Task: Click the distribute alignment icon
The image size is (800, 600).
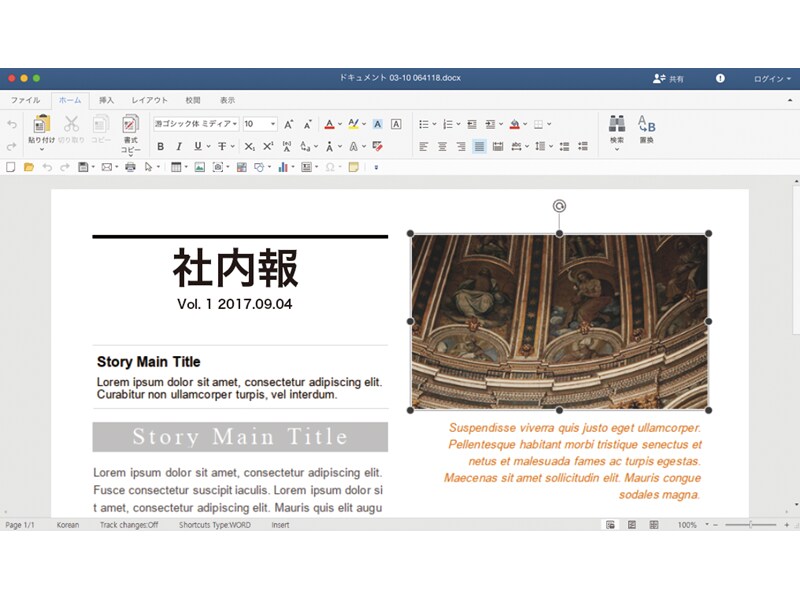Action: click(498, 147)
